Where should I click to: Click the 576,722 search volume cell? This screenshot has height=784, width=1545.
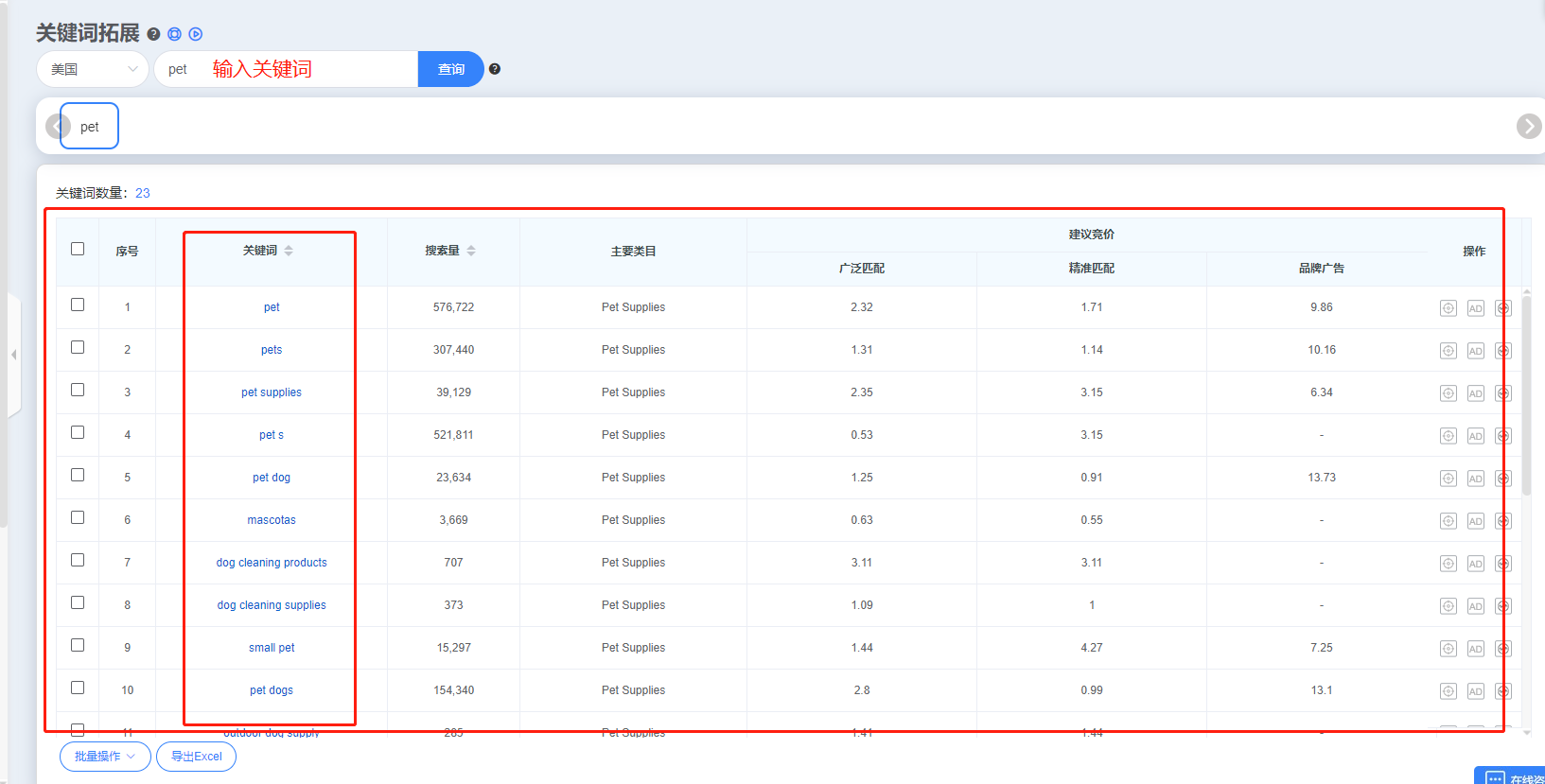click(x=453, y=307)
